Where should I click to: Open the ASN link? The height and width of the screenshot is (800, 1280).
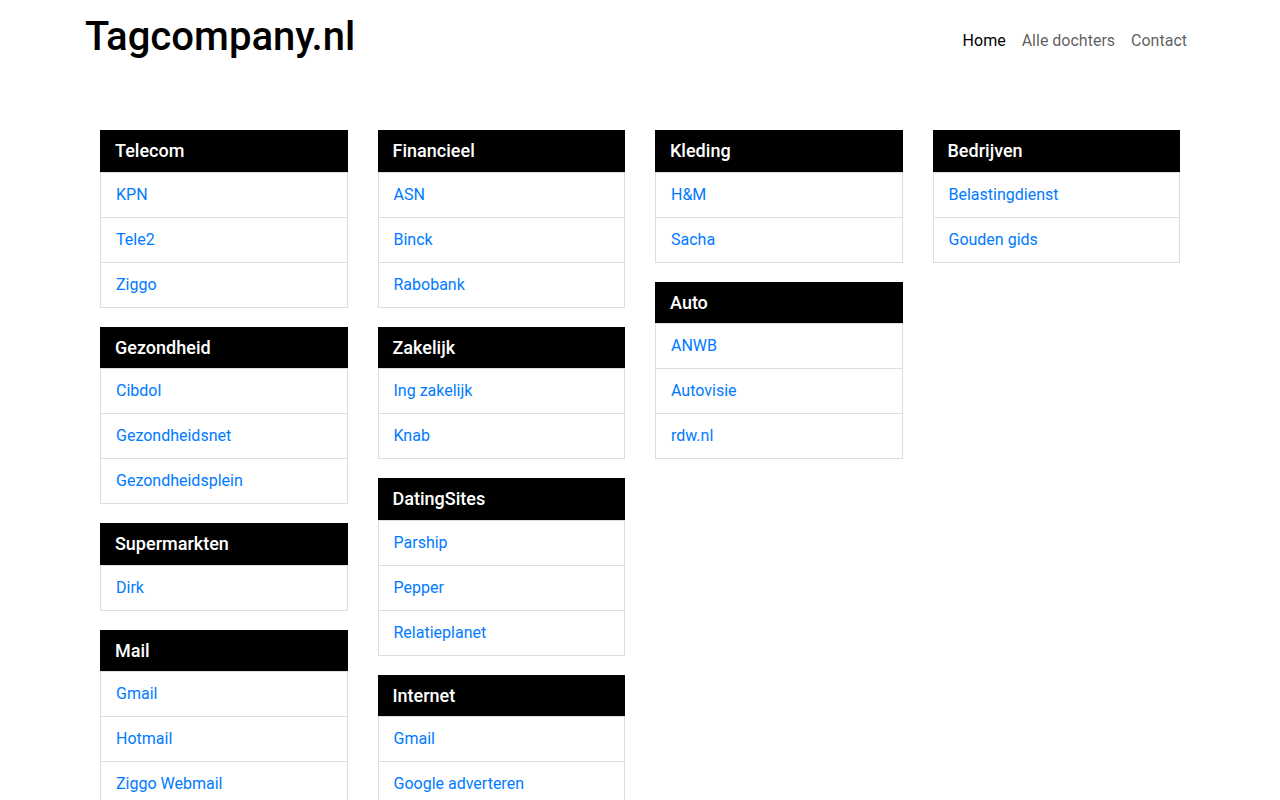pyautogui.click(x=409, y=194)
